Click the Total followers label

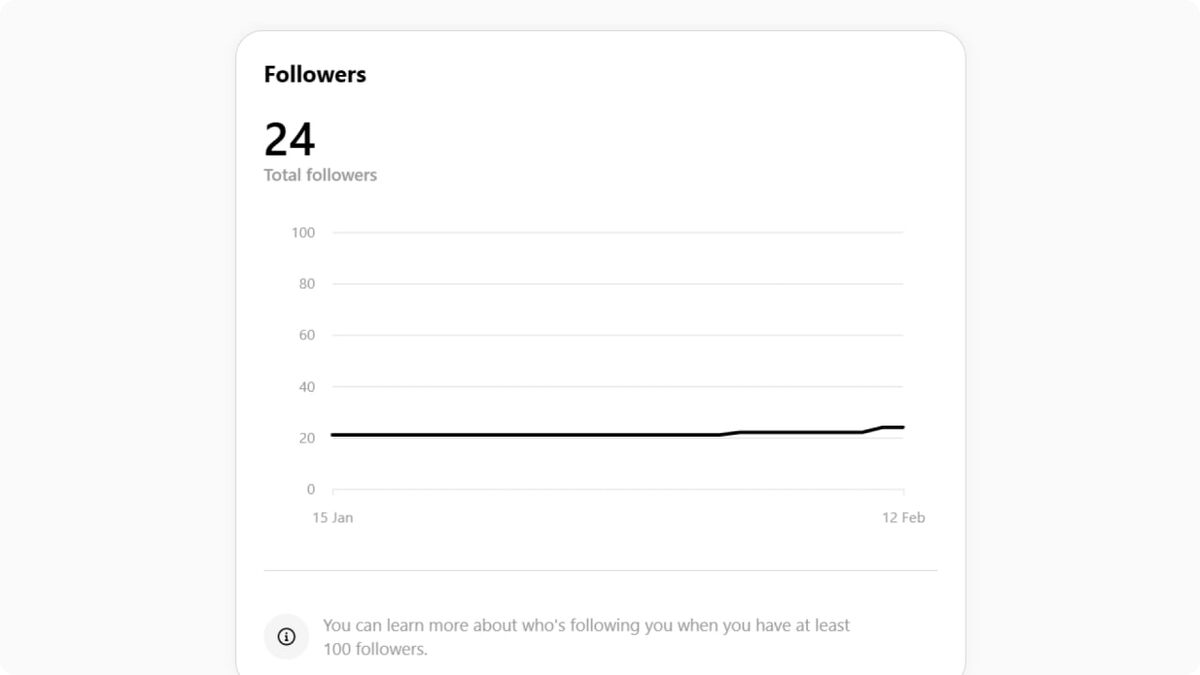[x=320, y=175]
